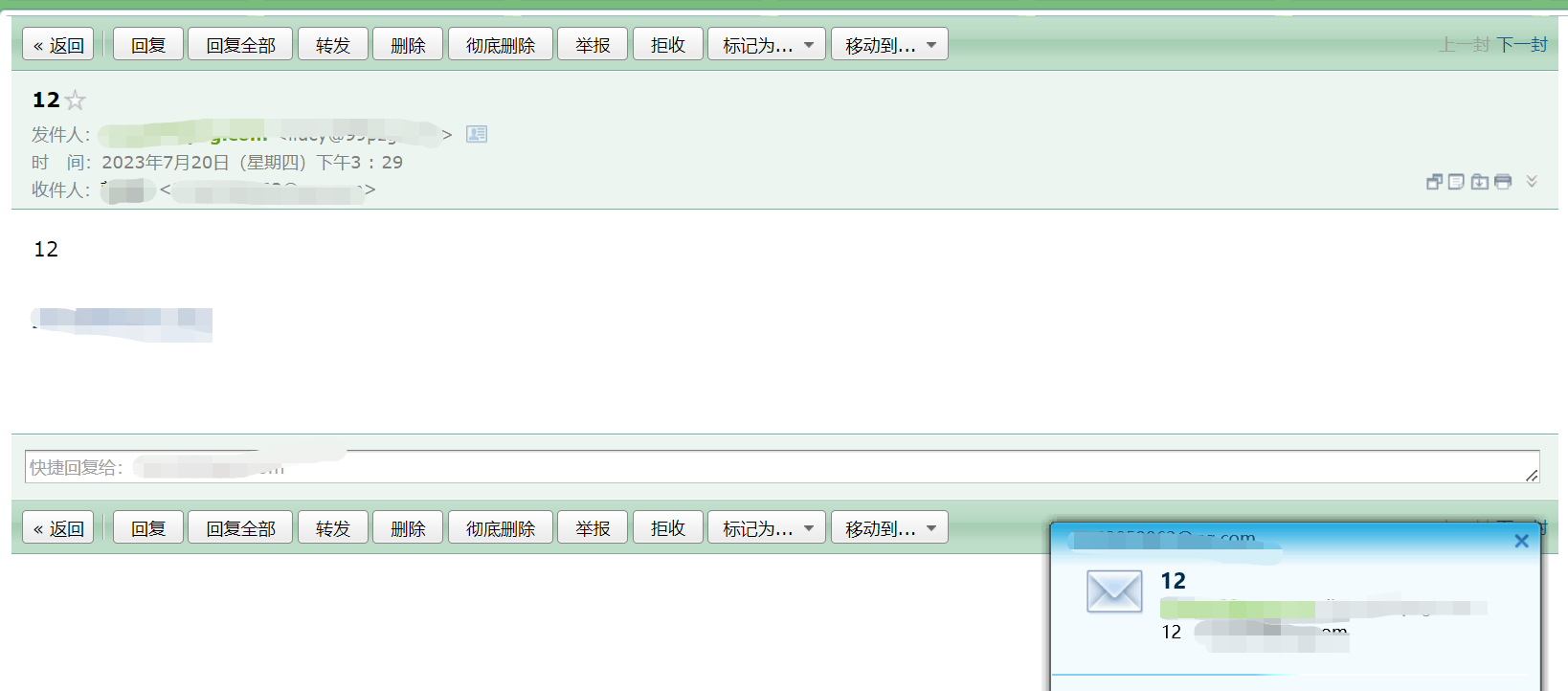Click the top 回复 button
The width and height of the screenshot is (1568, 691).
coord(148,44)
